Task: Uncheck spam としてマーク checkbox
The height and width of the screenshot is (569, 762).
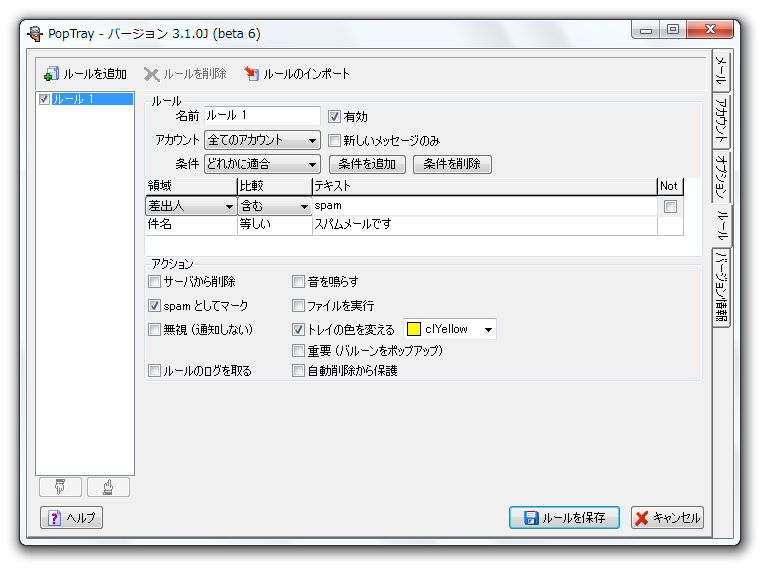Action: pyautogui.click(x=154, y=306)
